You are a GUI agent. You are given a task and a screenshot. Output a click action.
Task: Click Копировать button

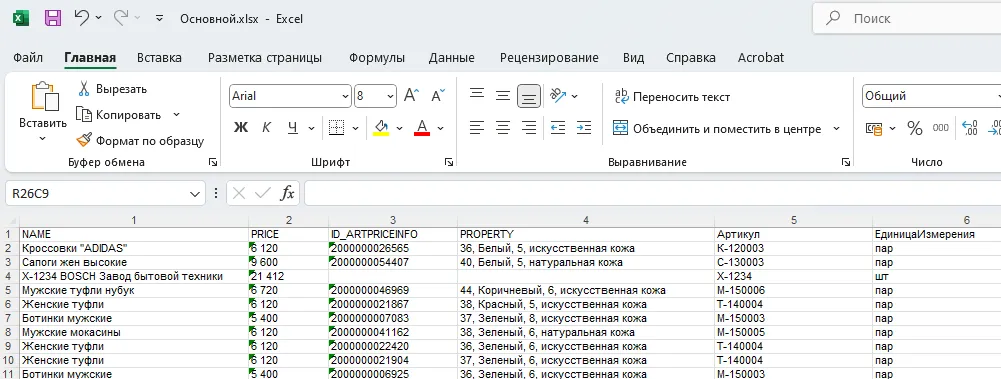pos(119,115)
